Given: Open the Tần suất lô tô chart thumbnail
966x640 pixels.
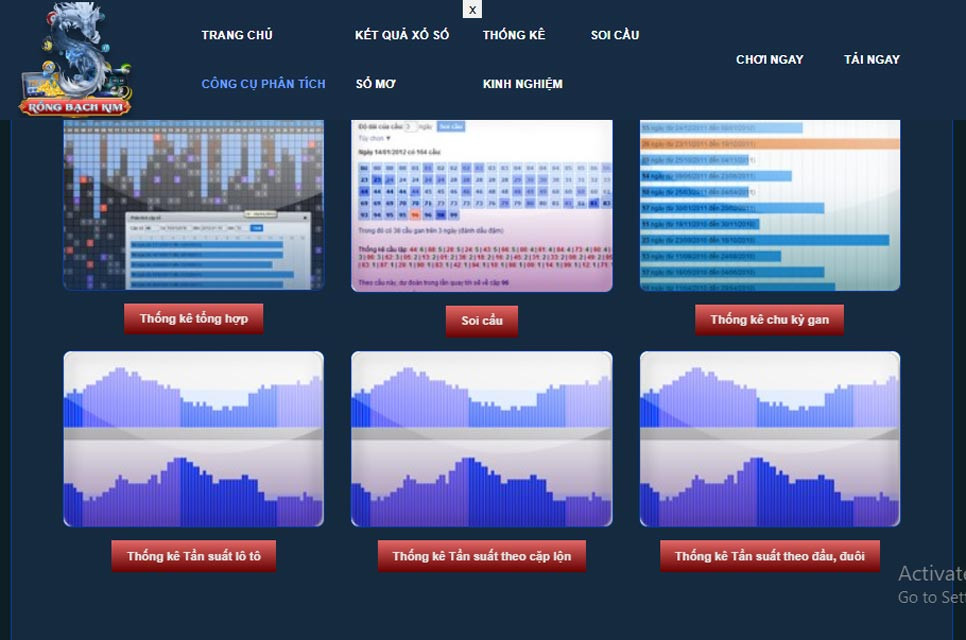Looking at the screenshot, I should [x=193, y=439].
